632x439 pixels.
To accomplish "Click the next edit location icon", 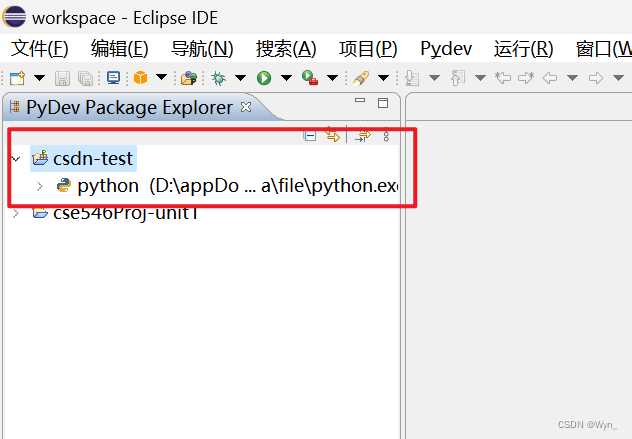I will click(526, 77).
